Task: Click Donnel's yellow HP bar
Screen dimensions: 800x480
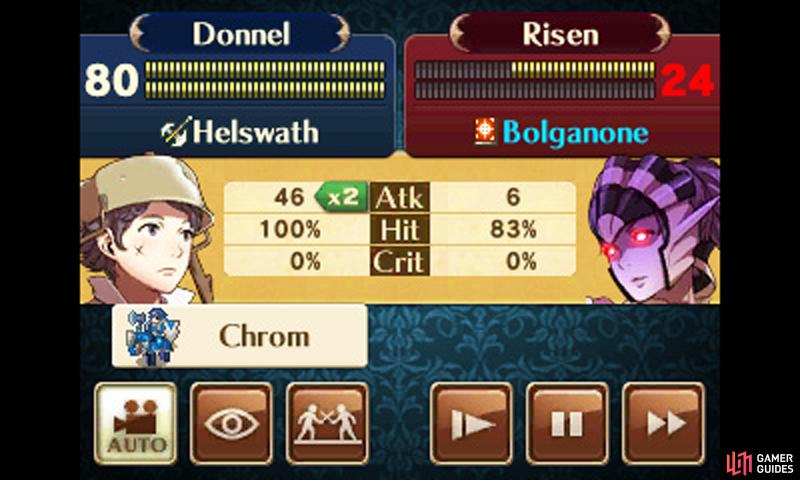Action: pyautogui.click(x=265, y=80)
